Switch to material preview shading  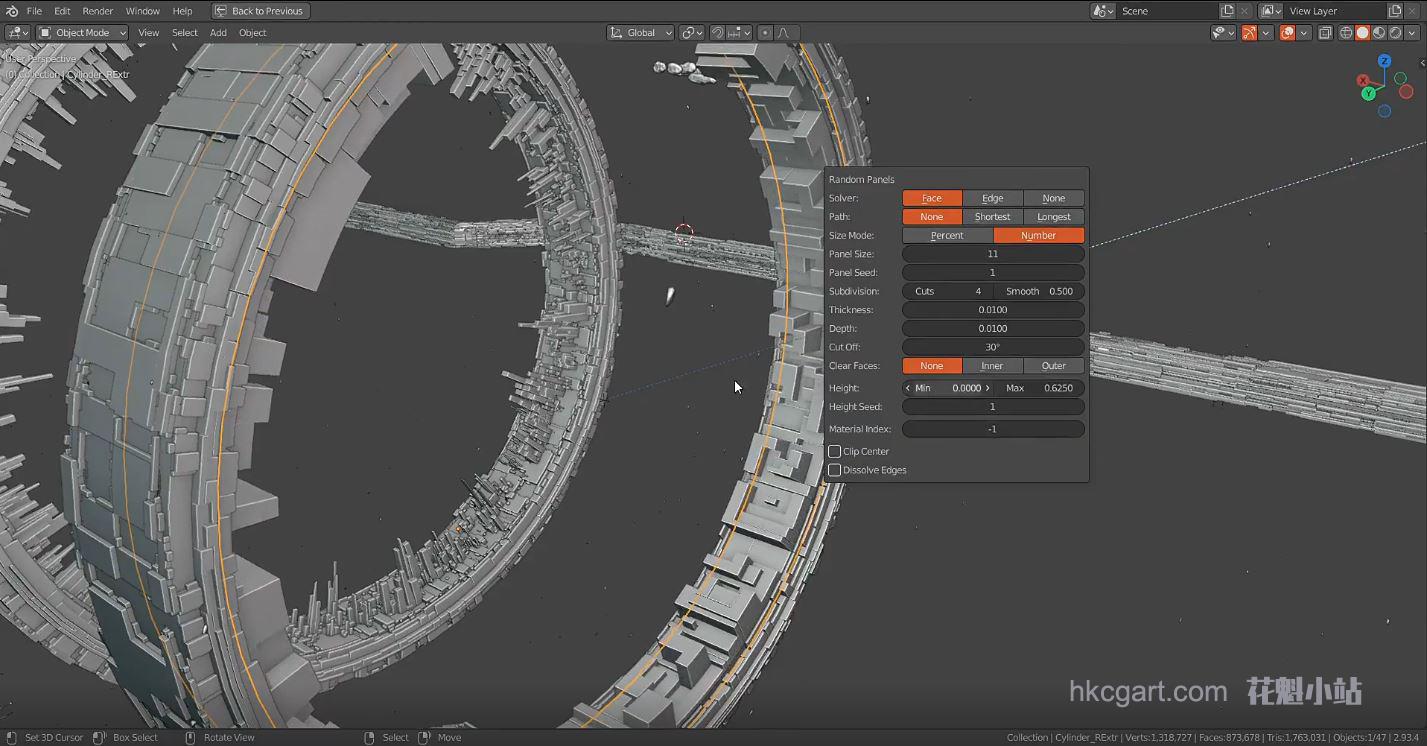1379,33
